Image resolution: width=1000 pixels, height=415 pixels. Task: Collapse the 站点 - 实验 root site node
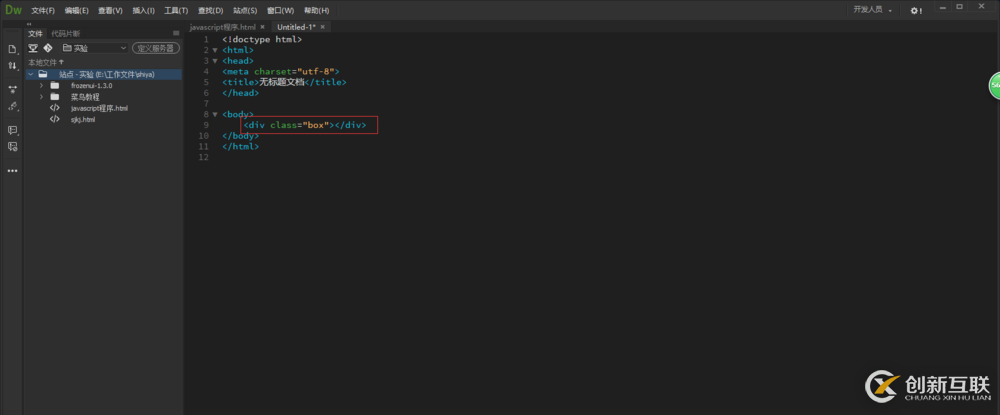click(x=30, y=74)
